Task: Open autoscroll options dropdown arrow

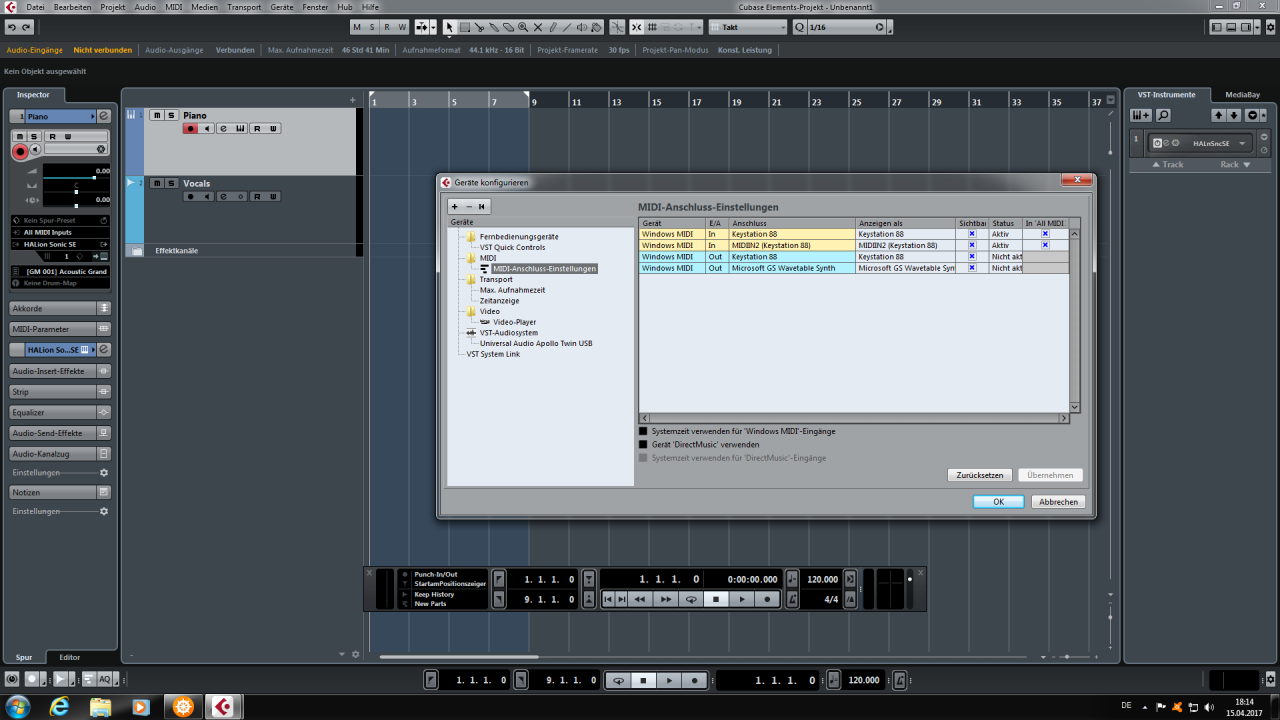Action: click(x=433, y=27)
